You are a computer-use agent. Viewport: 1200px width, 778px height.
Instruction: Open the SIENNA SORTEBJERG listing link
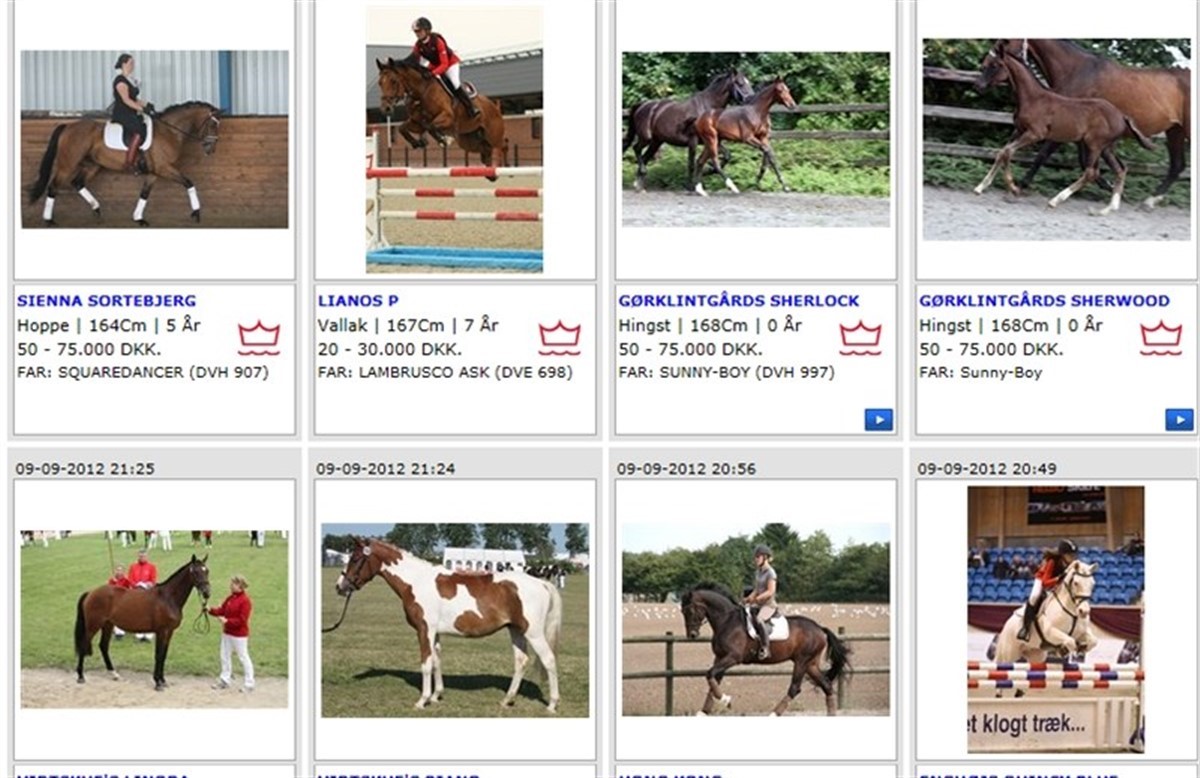point(107,300)
